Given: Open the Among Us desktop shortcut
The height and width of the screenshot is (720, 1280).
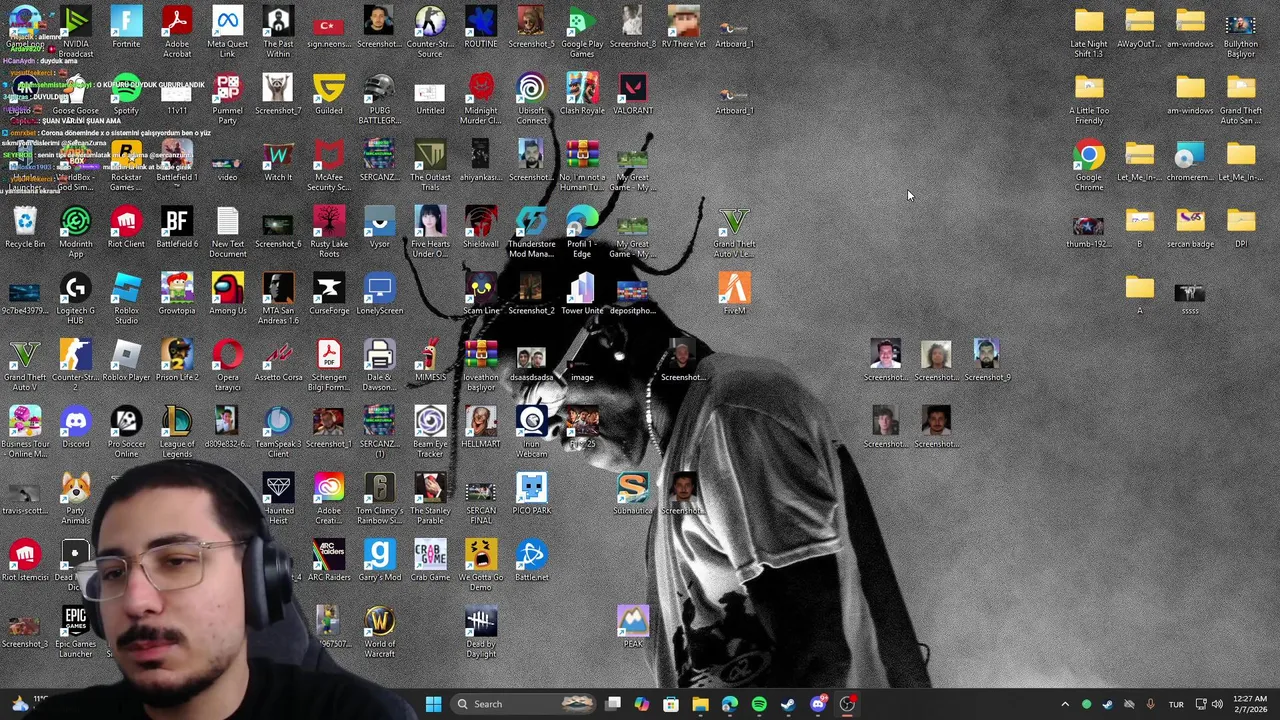Looking at the screenshot, I should (x=228, y=294).
